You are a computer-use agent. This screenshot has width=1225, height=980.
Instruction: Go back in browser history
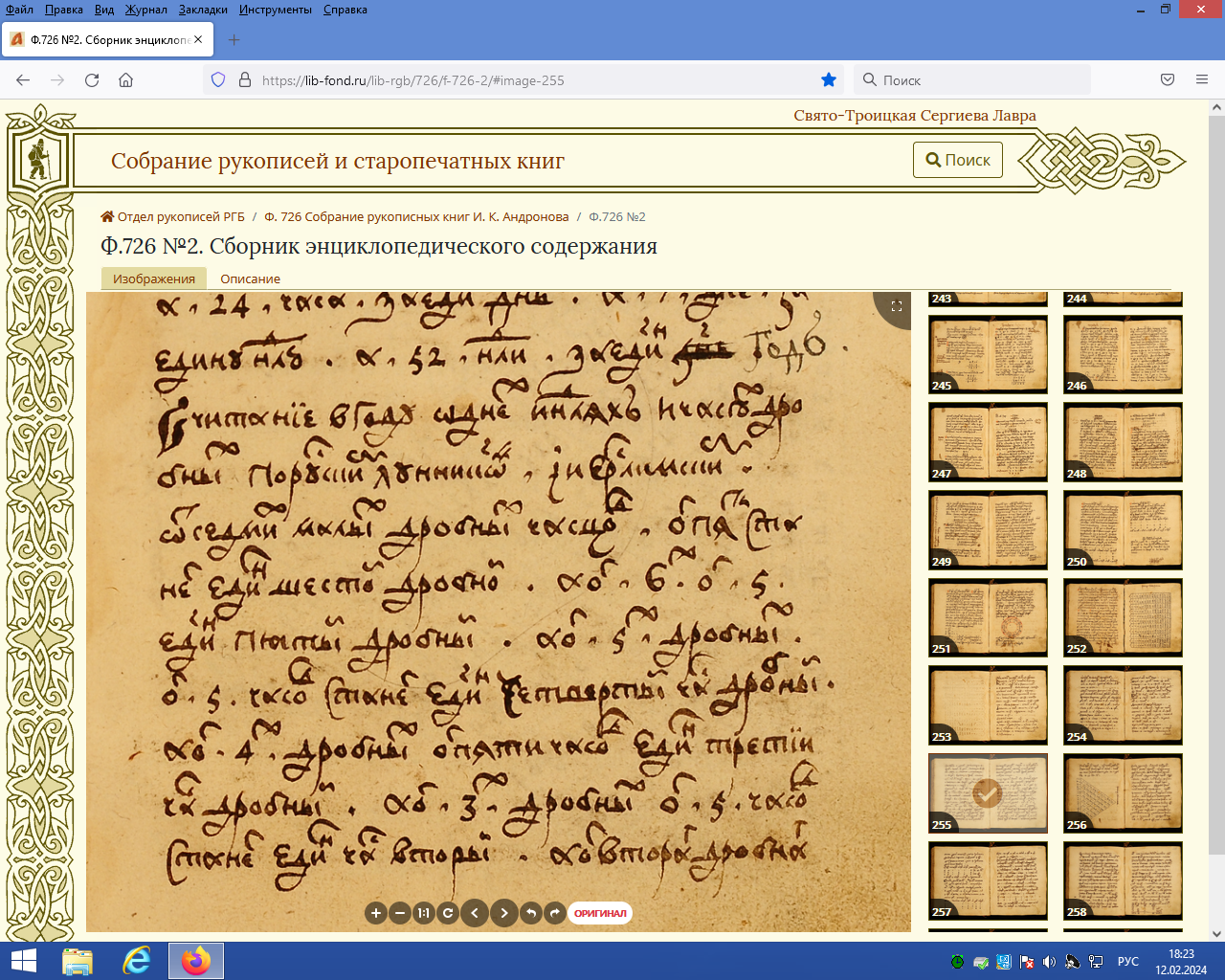(23, 80)
